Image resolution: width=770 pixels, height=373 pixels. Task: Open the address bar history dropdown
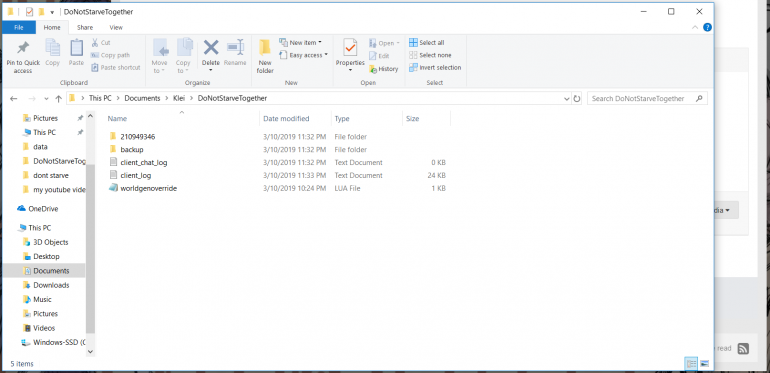(567, 99)
